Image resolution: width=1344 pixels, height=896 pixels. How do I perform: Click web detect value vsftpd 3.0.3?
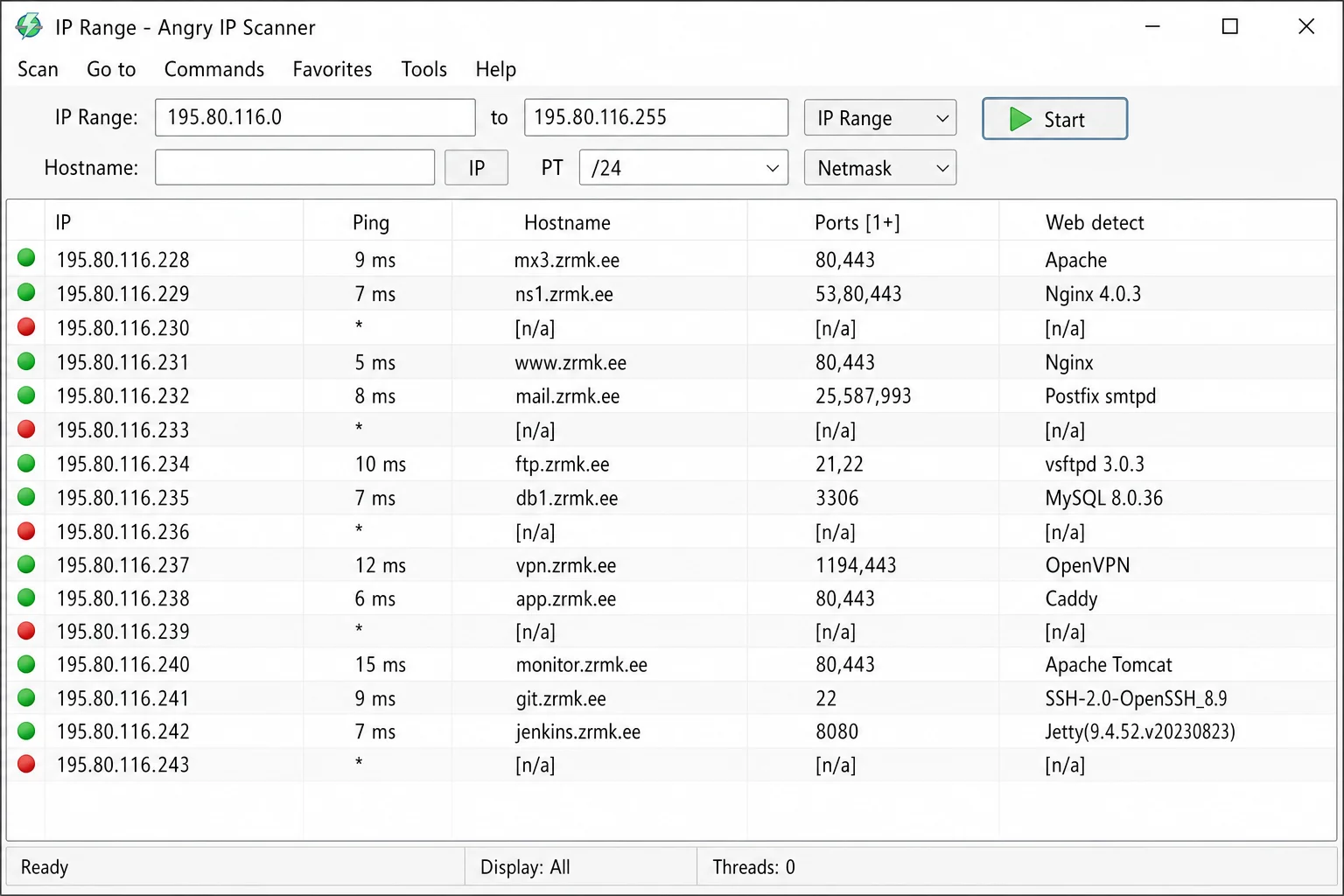pos(1095,465)
